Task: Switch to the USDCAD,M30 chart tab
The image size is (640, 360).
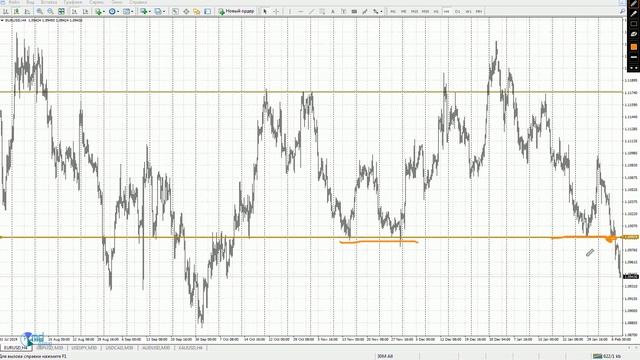Action: pos(120,348)
